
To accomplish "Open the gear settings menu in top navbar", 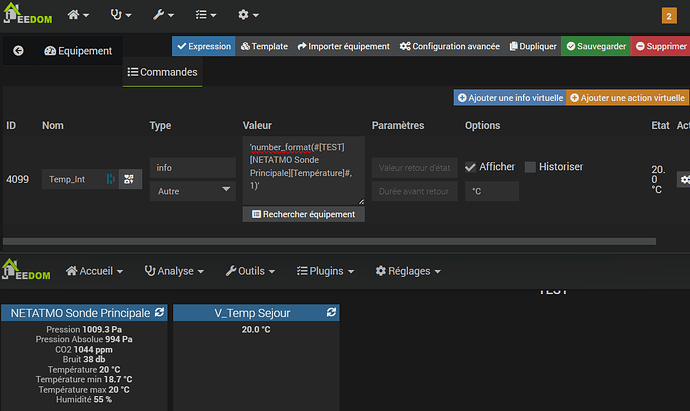I will tap(248, 15).
